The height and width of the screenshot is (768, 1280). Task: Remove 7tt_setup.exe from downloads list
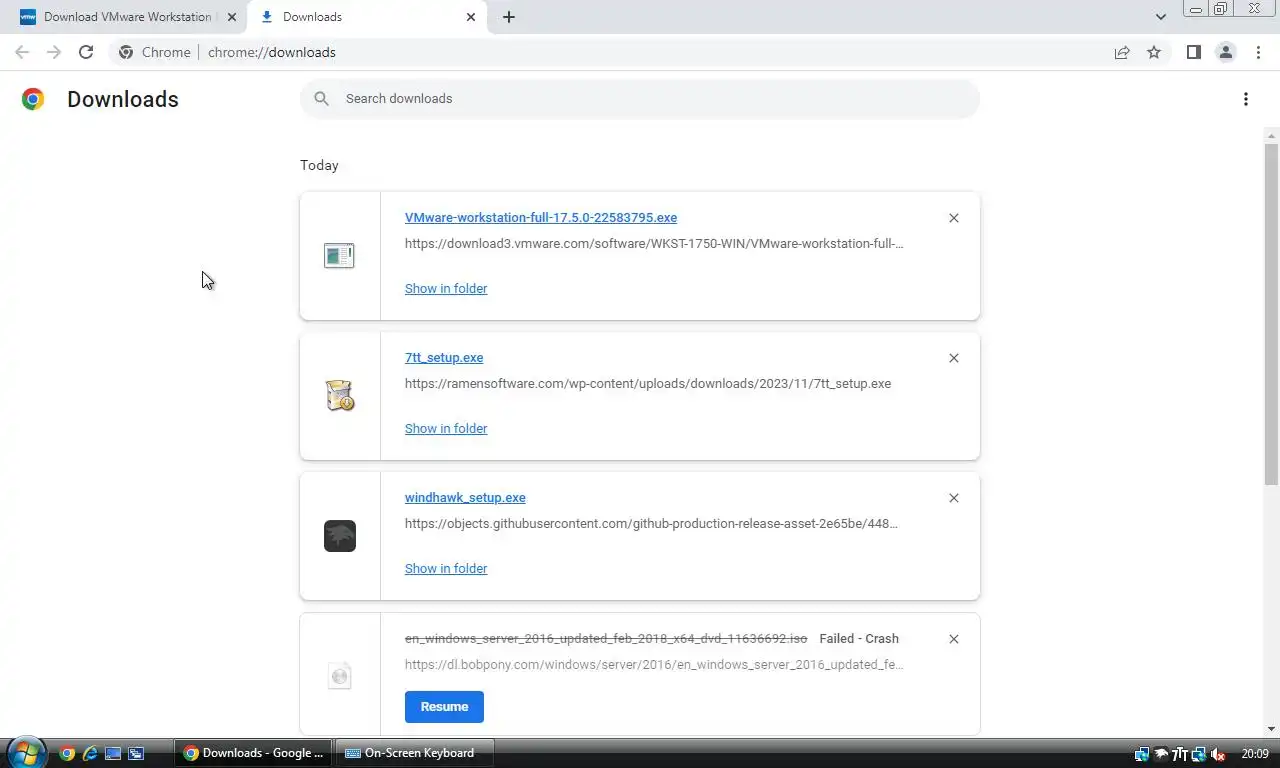click(x=954, y=358)
